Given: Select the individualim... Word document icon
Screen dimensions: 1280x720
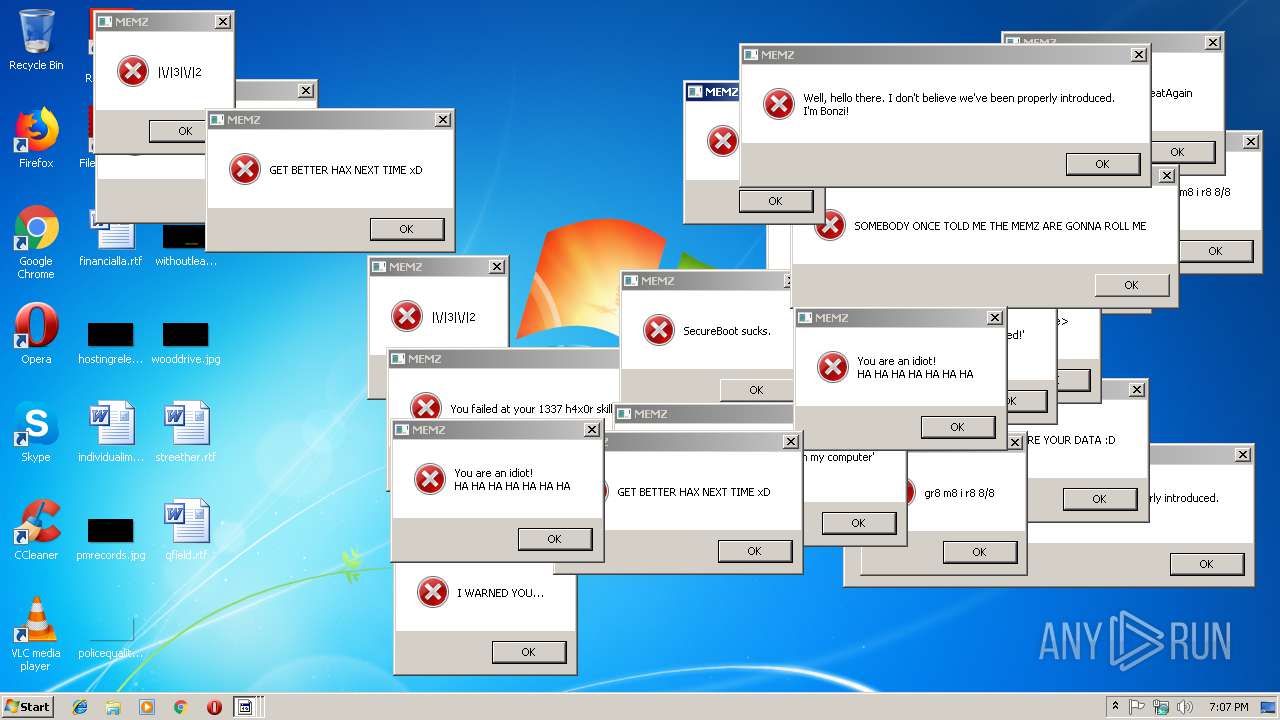Looking at the screenshot, I should pyautogui.click(x=111, y=432).
